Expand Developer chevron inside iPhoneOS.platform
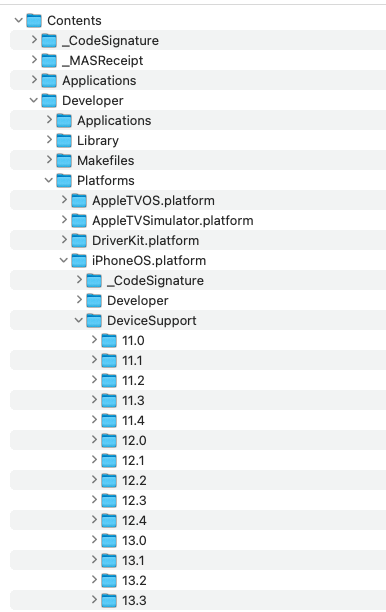Screen dimensions: 386x612 [79, 299]
